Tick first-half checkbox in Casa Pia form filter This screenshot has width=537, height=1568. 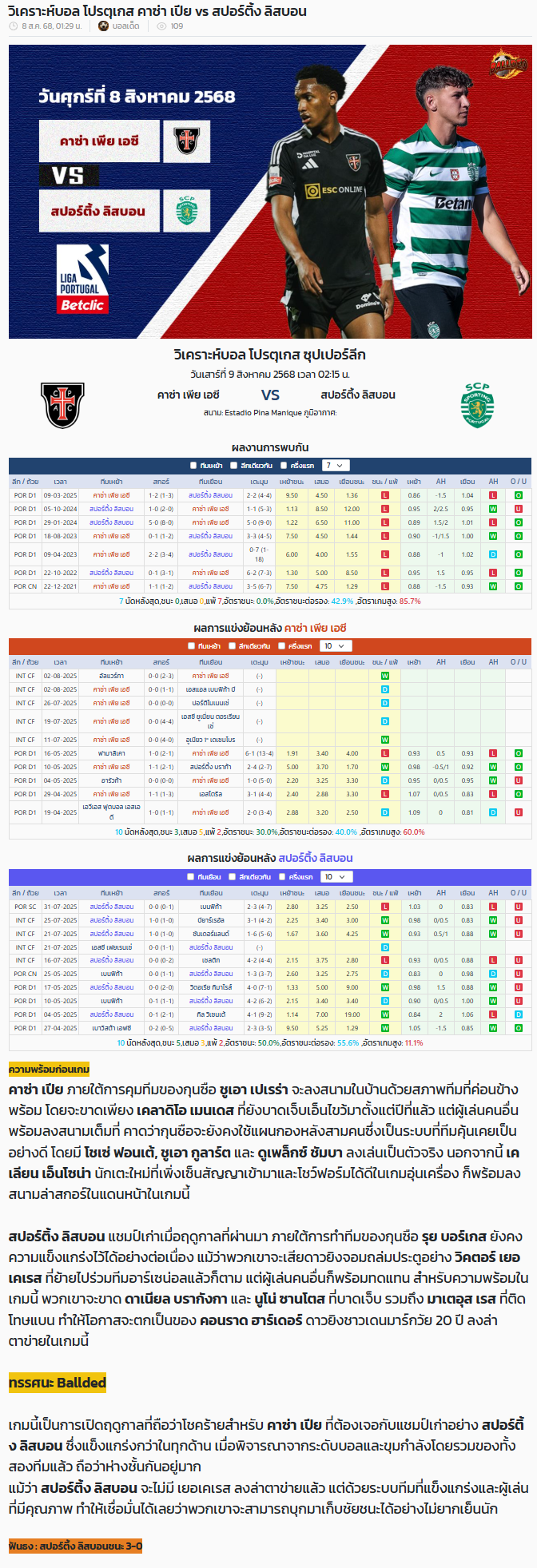pyautogui.click(x=281, y=646)
